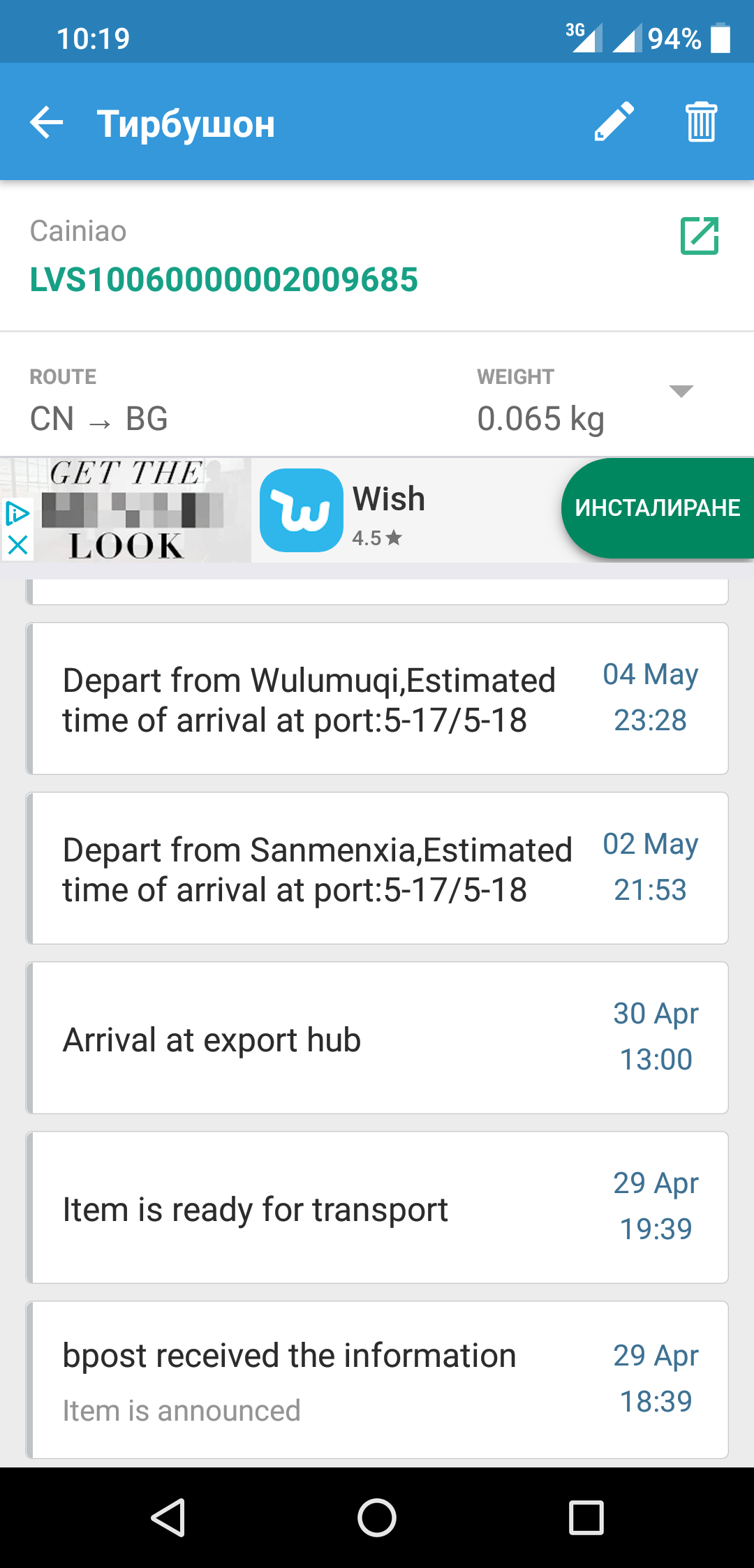754x1568 pixels.
Task: Edit the parcel with pencil icon
Action: (x=614, y=122)
